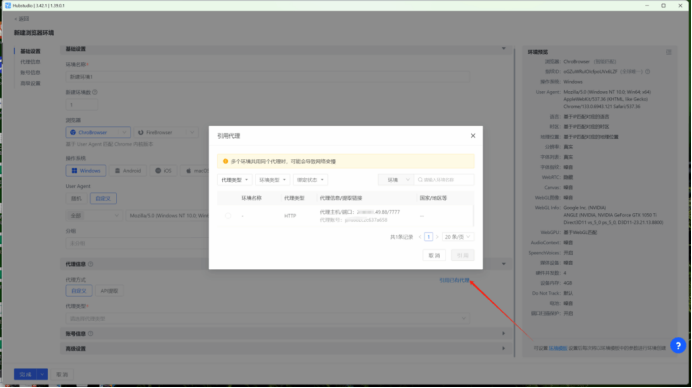Expand the 高级设置 section arrow
The width and height of the screenshot is (692, 388).
pyautogui.click(x=504, y=349)
